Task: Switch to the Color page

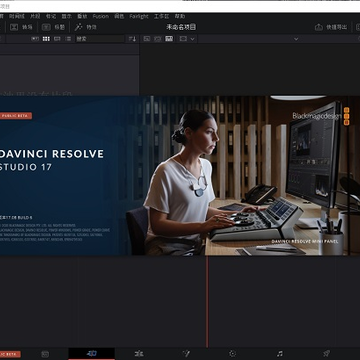Action: coord(233,354)
